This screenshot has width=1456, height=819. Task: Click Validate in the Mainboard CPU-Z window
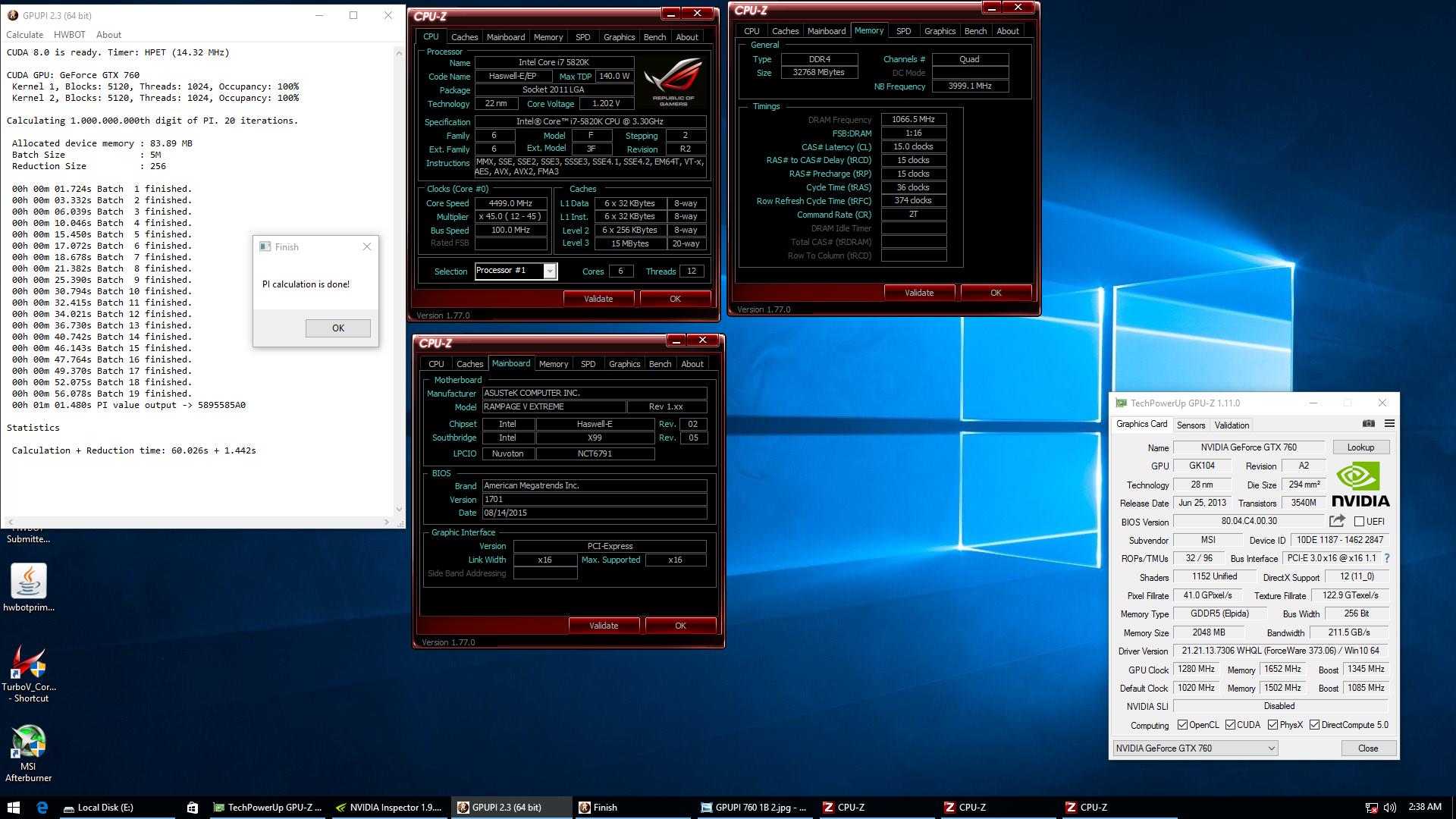pos(604,626)
